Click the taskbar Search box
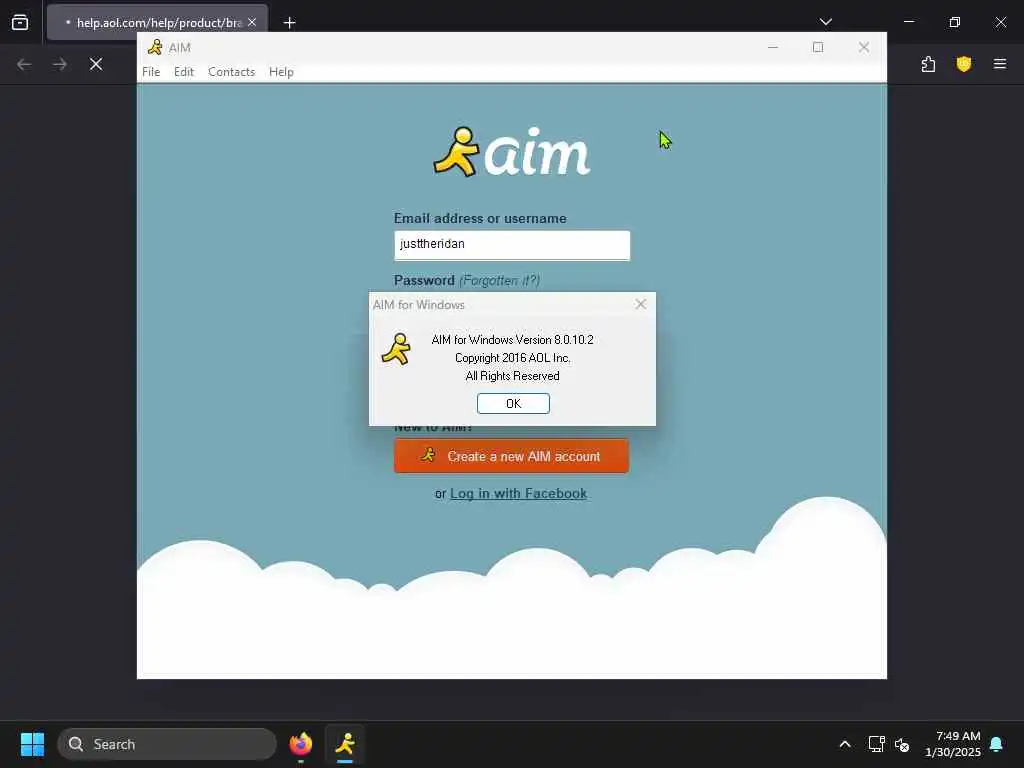Screen dimensions: 1024x768 (x=167, y=744)
